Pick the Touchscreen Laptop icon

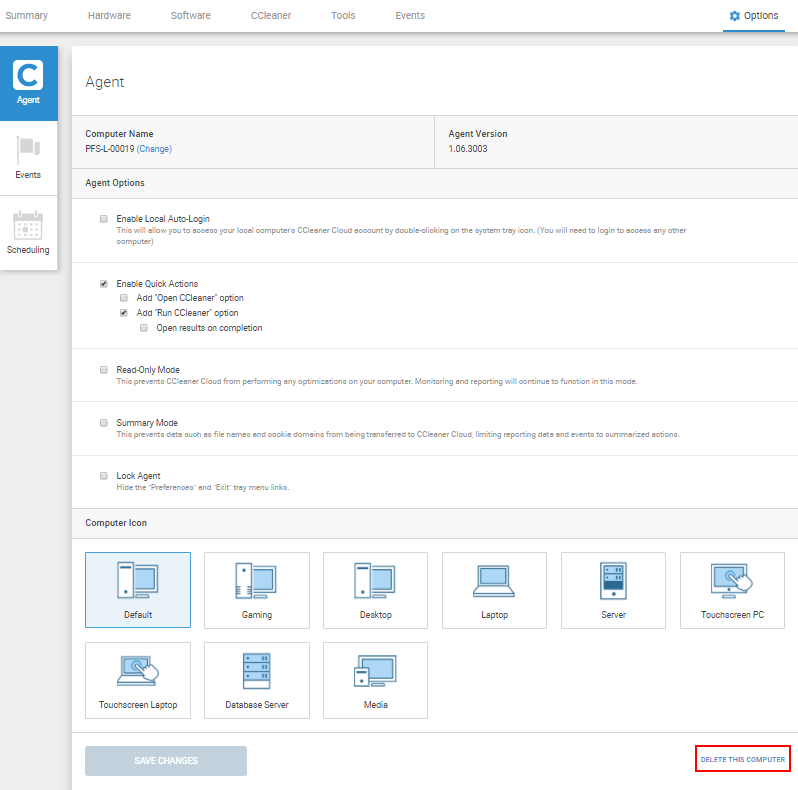pos(138,680)
